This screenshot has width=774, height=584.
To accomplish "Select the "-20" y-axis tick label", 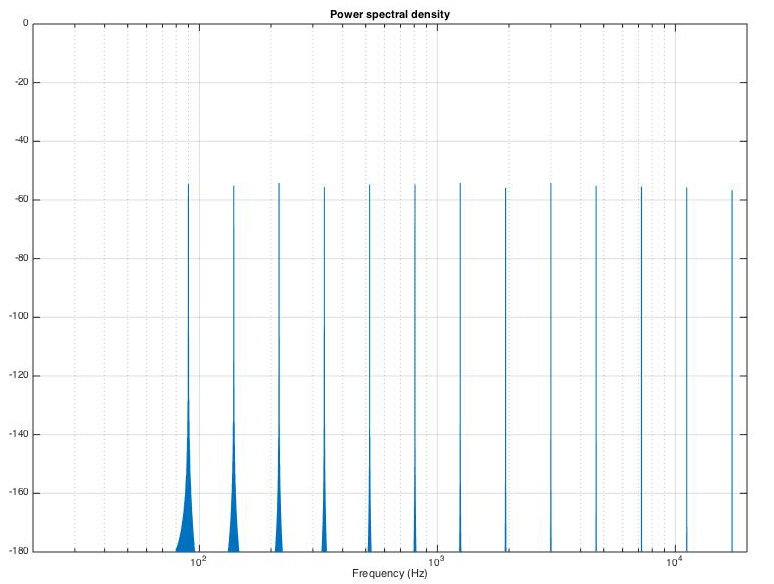I will point(22,82).
